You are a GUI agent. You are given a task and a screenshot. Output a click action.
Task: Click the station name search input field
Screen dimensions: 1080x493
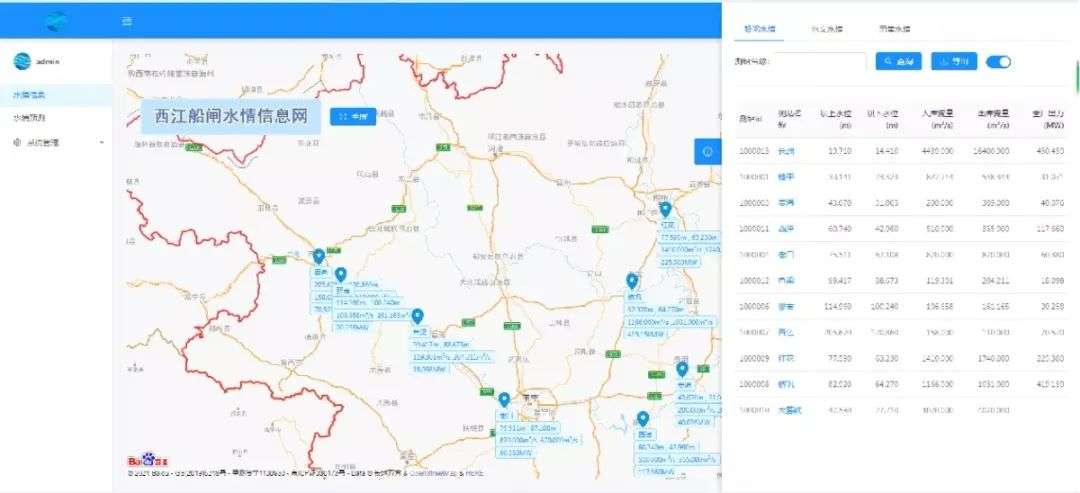click(822, 62)
